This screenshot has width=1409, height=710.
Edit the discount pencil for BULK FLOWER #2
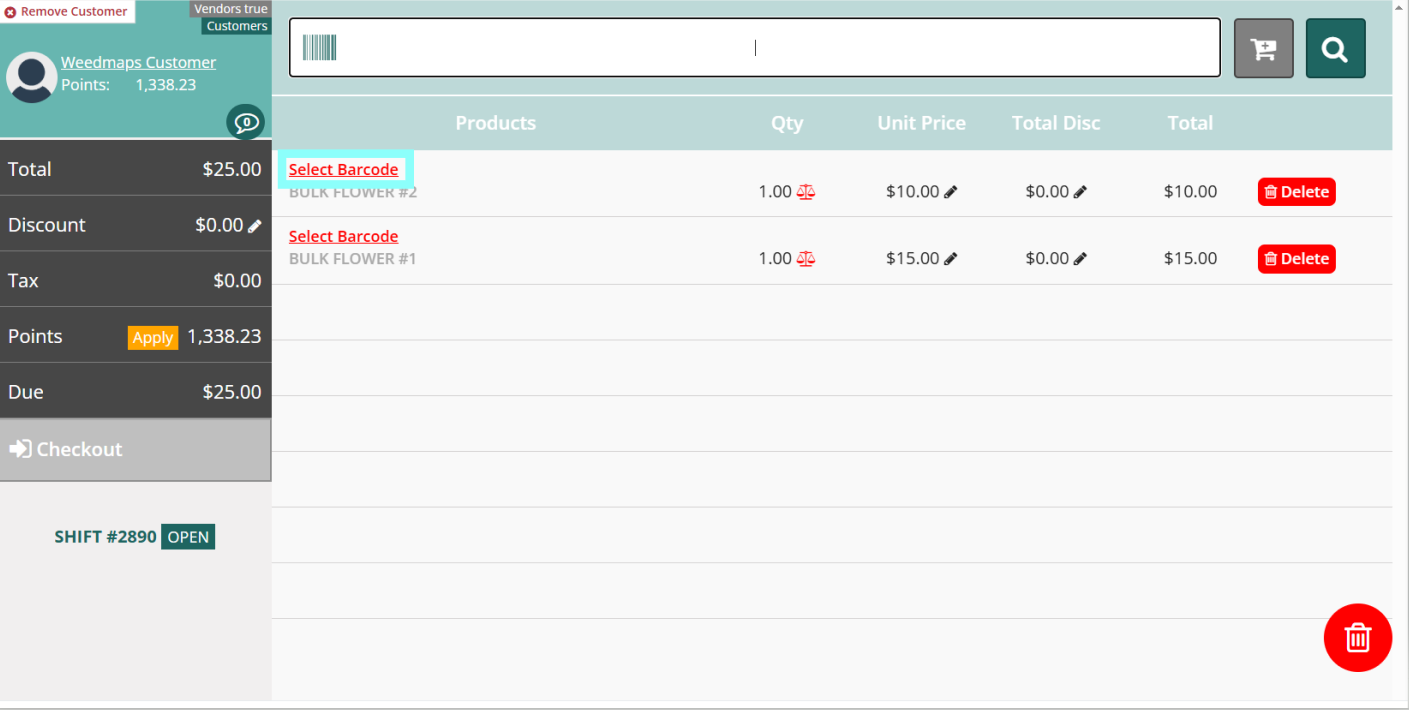click(x=1080, y=192)
